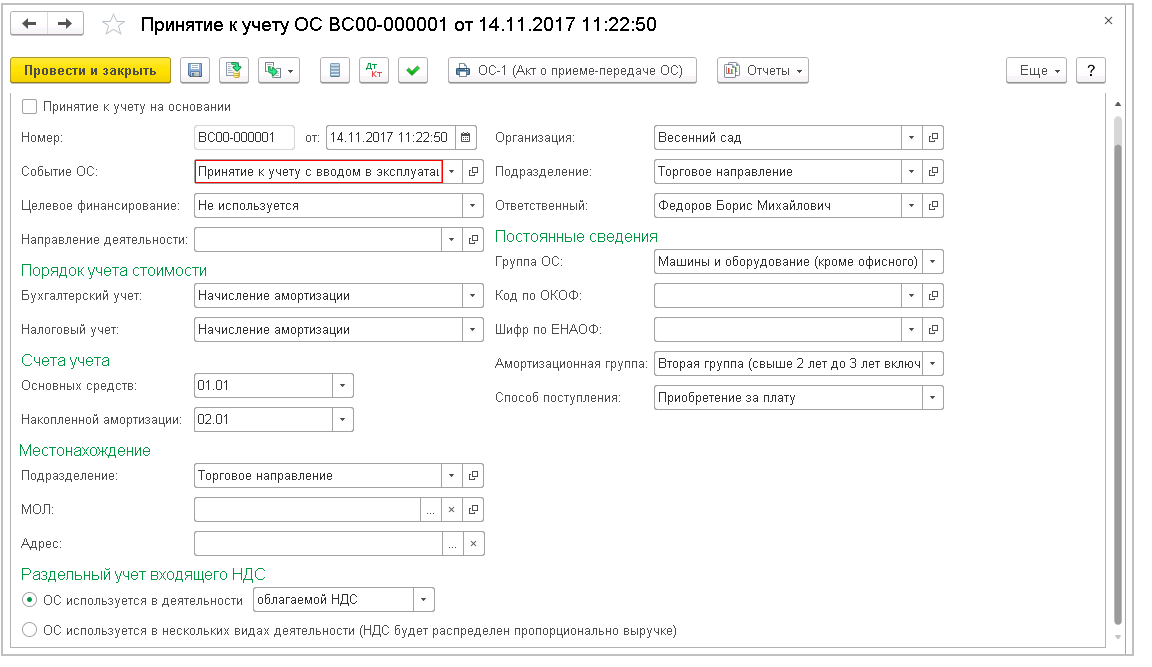Open the Шифр по ЕНАОФ linked record icon
The width and height of the screenshot is (1152, 667).
(x=933, y=330)
